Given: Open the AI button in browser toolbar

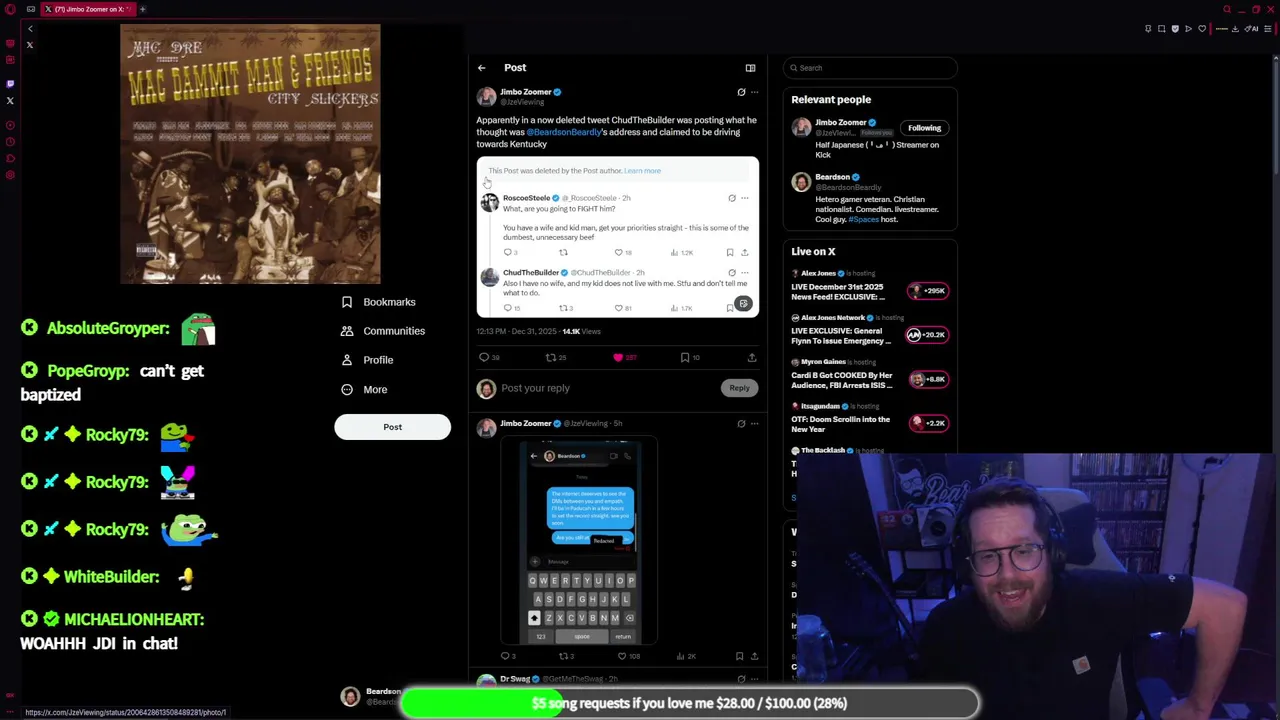Looking at the screenshot, I should (x=1251, y=29).
